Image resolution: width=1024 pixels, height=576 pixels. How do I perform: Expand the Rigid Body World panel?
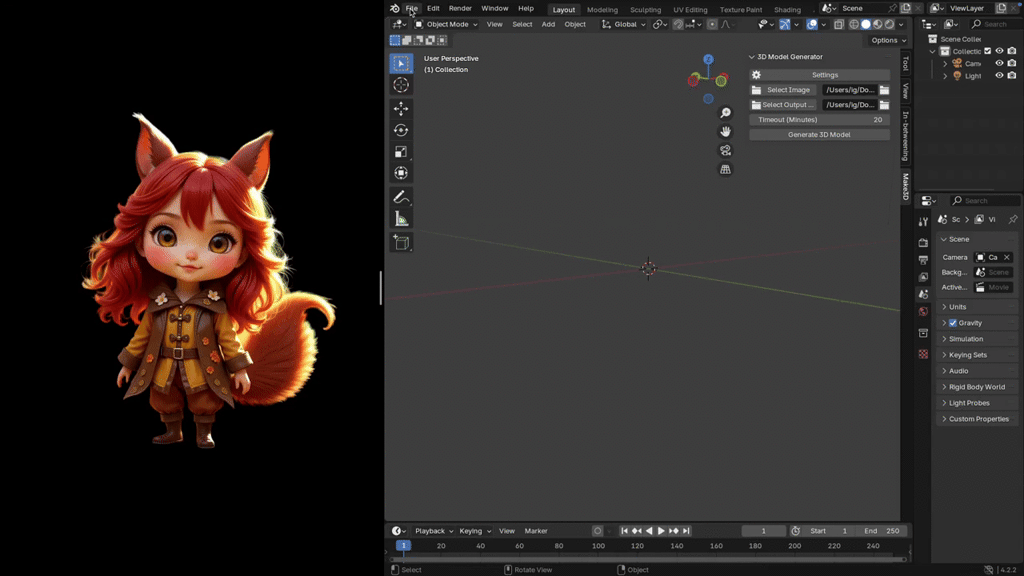click(976, 387)
